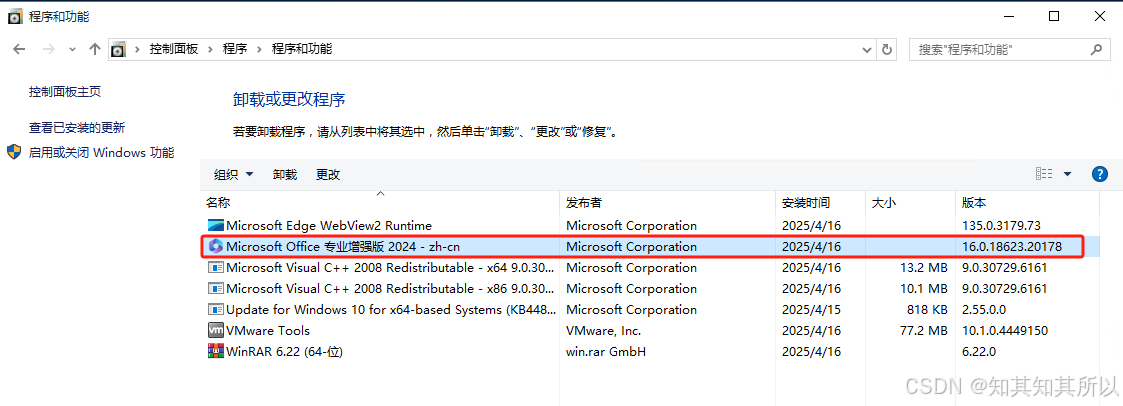The image size is (1123, 406).
Task: Click the 818 KB size cell
Action: click(x=927, y=309)
